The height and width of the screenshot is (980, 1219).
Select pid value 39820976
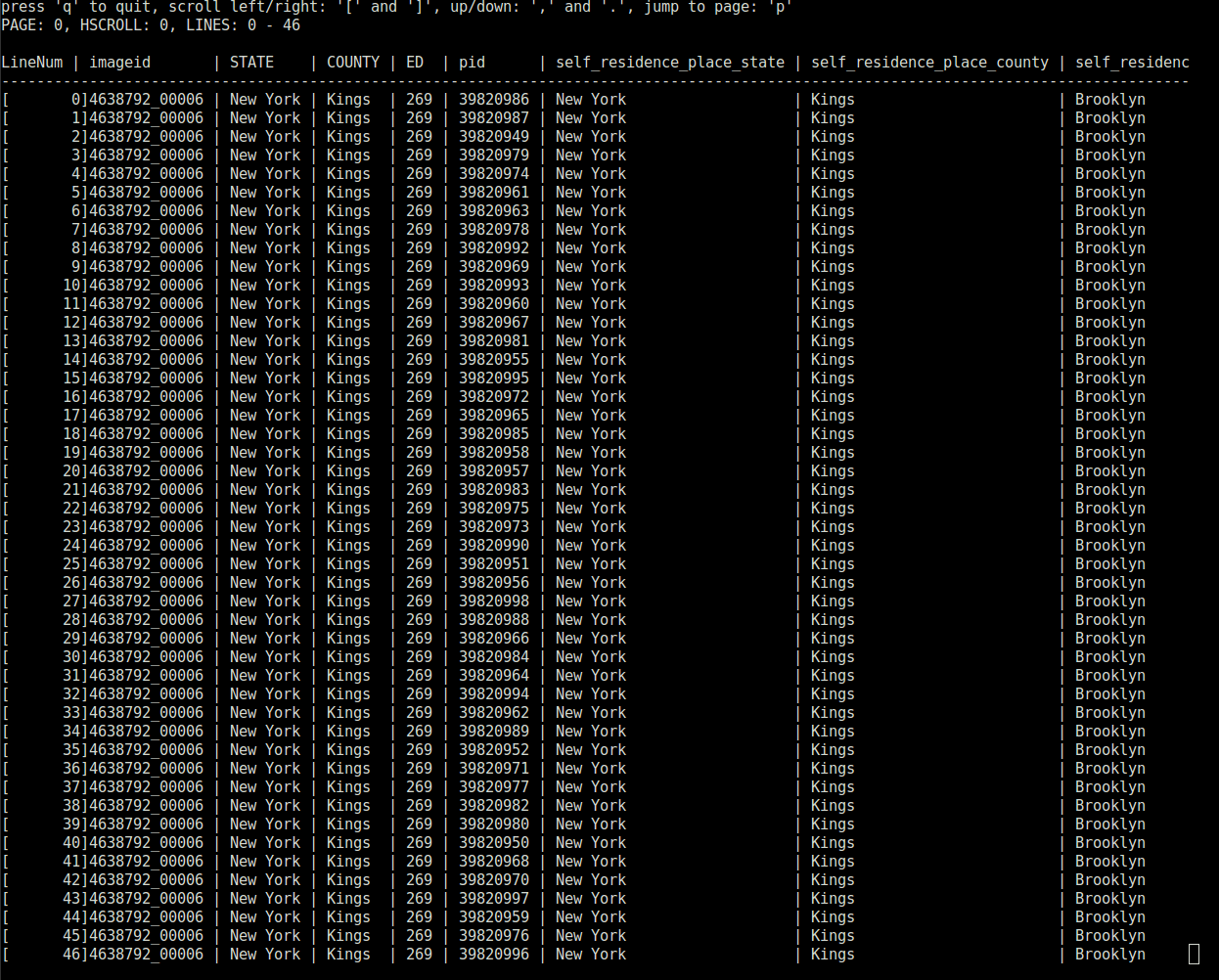[494, 935]
